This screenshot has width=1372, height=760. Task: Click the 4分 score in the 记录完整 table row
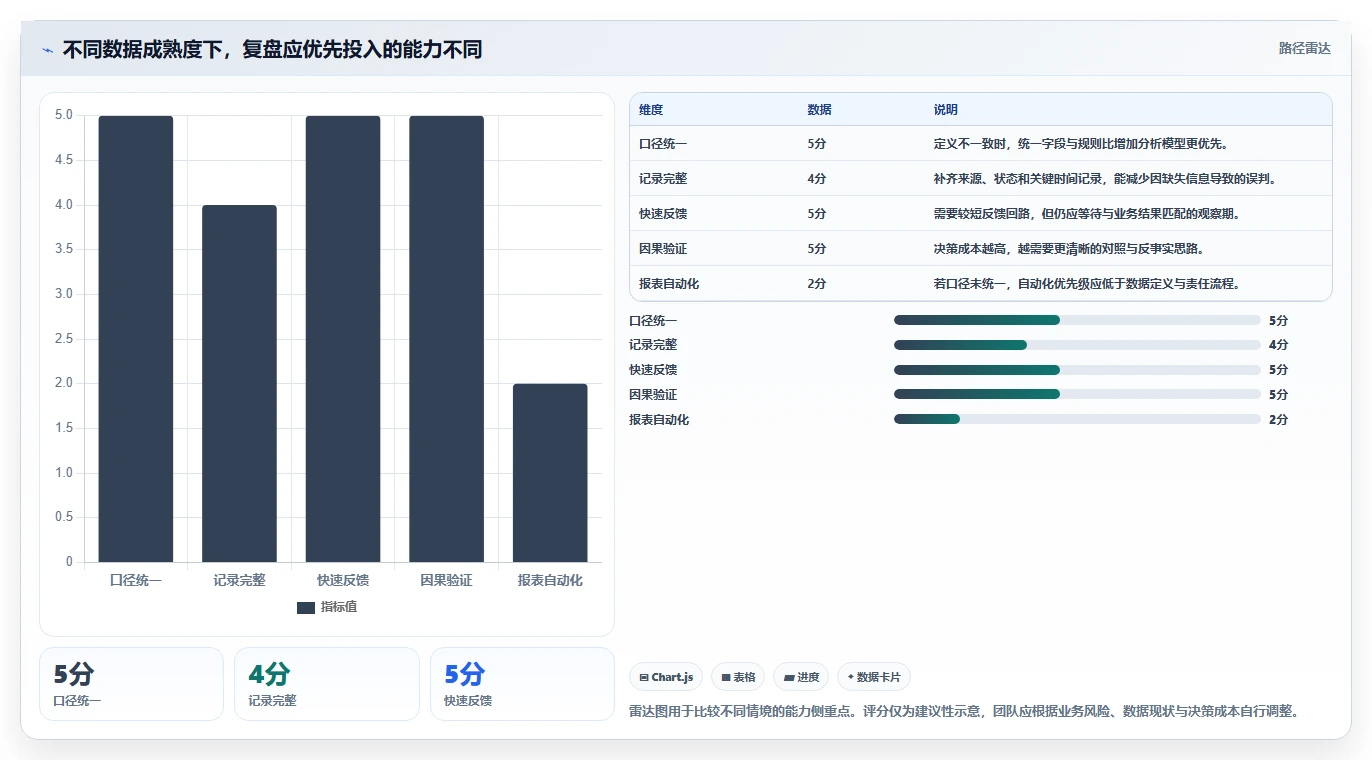coord(817,179)
